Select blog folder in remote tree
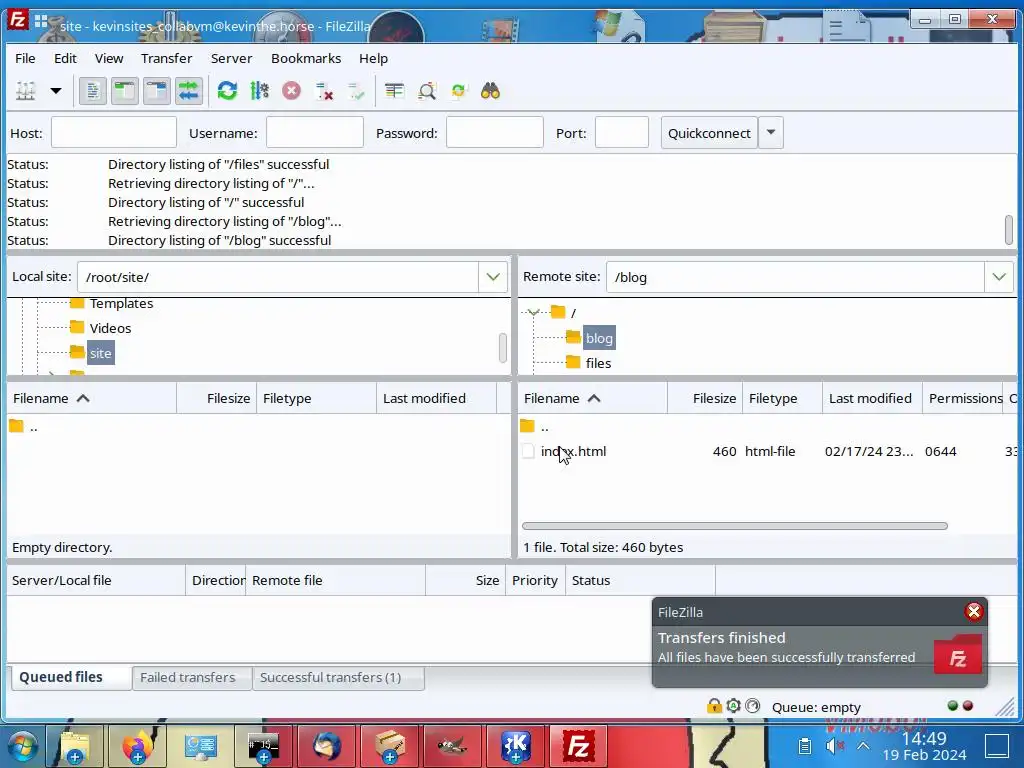Image resolution: width=1024 pixels, height=768 pixels. click(x=599, y=338)
